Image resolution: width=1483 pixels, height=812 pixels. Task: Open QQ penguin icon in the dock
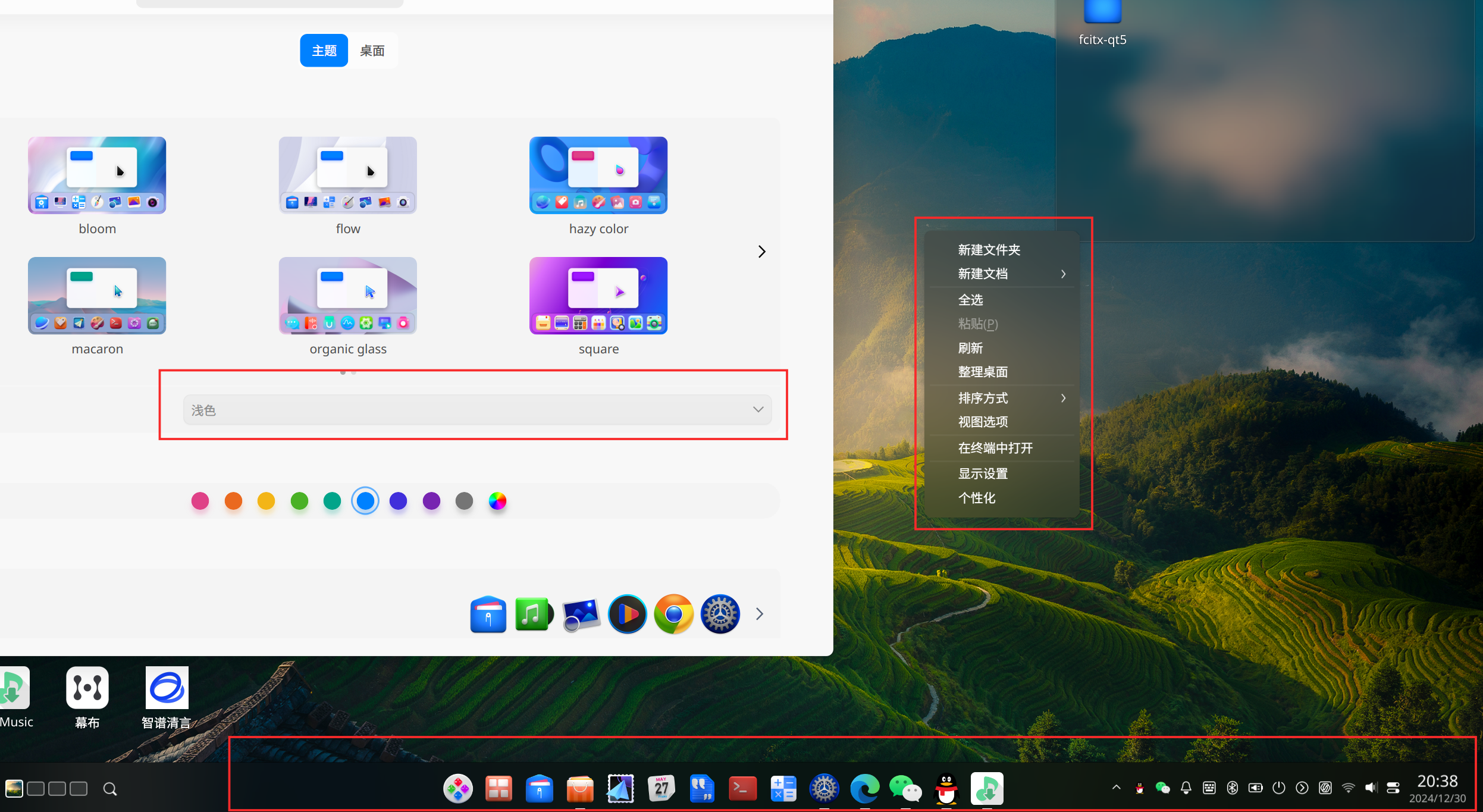click(945, 788)
